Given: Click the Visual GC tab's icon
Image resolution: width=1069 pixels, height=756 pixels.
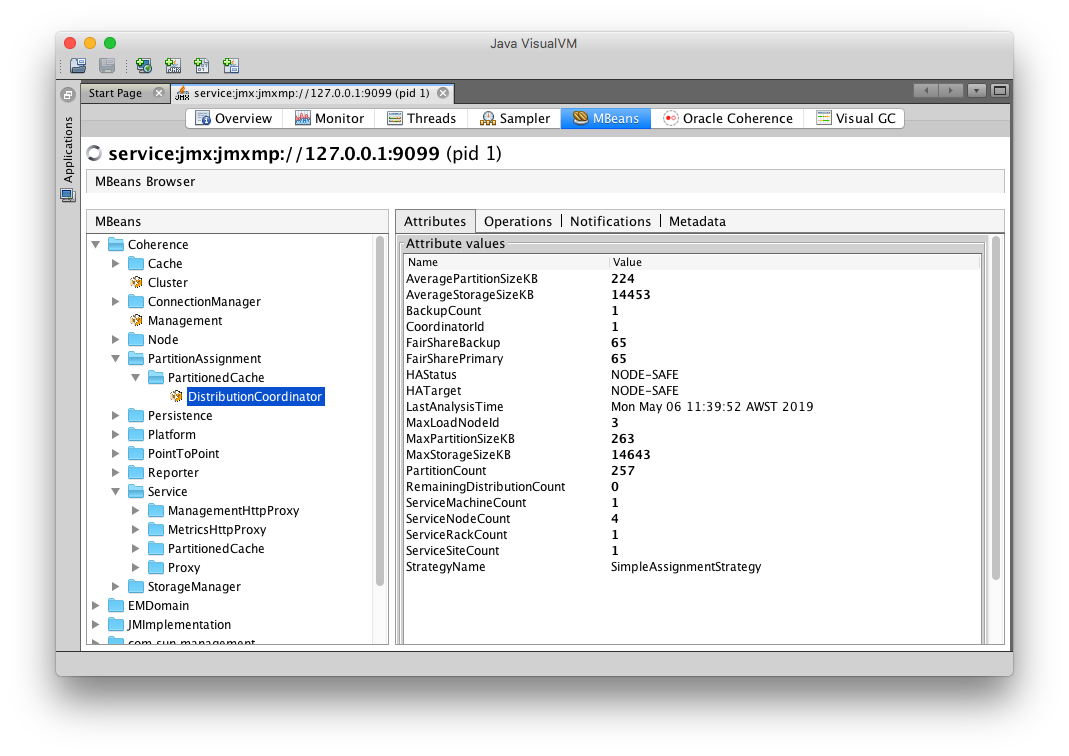Looking at the screenshot, I should [824, 118].
